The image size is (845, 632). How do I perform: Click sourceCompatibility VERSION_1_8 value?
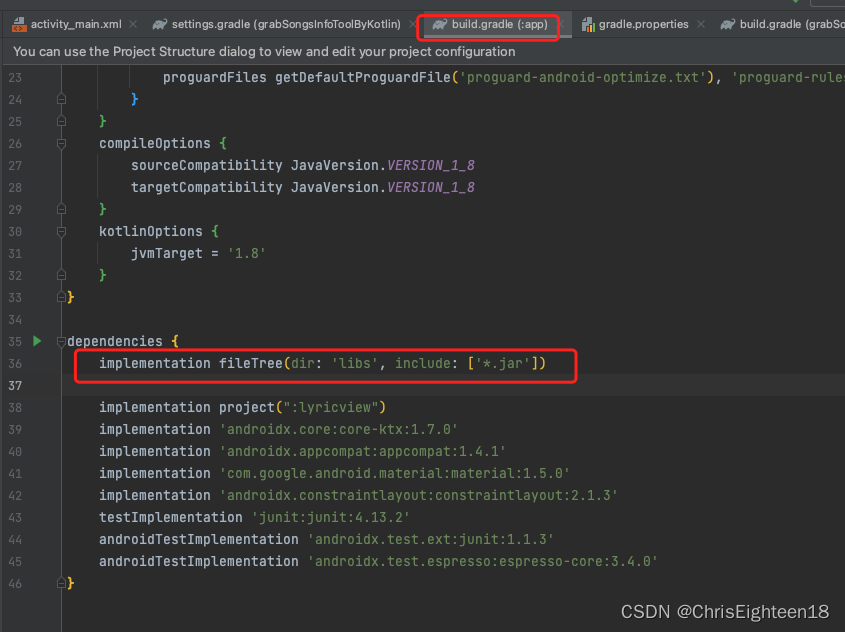[431, 165]
